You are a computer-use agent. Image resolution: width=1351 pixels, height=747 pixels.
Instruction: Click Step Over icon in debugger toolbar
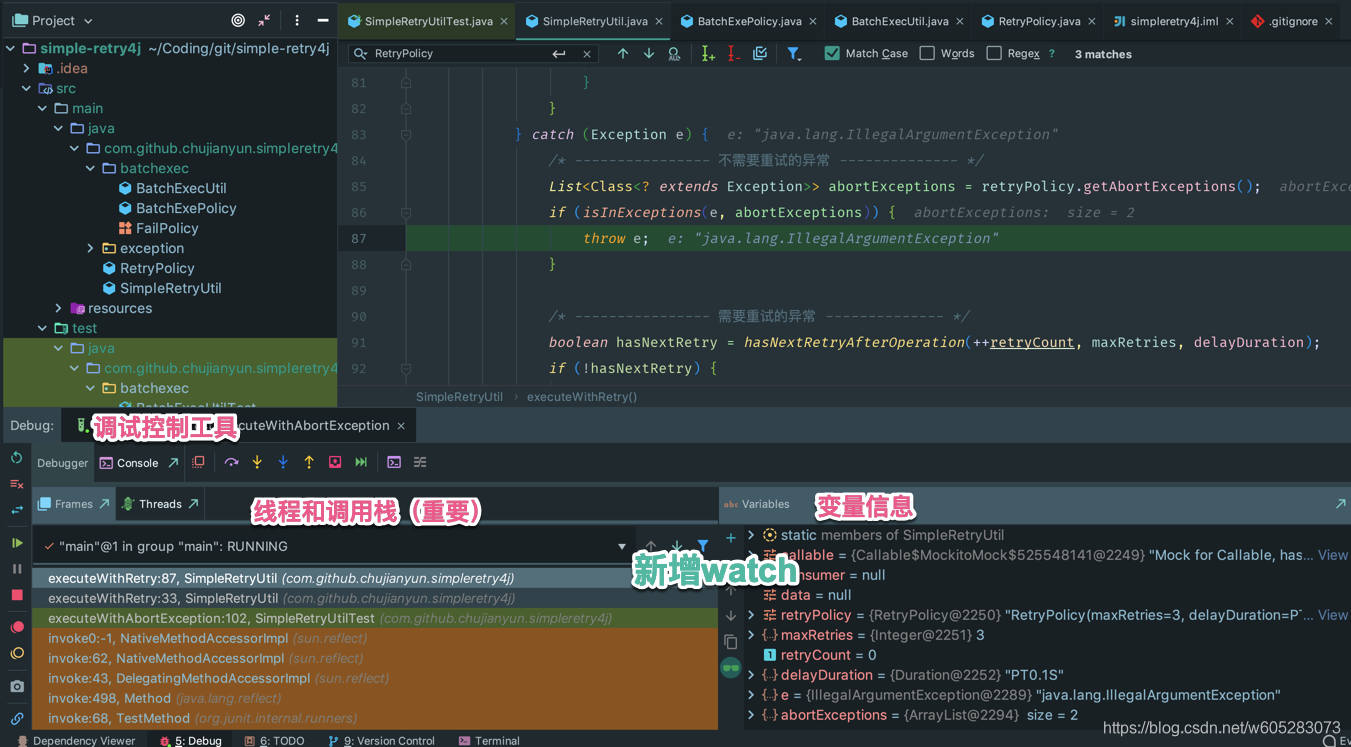pos(231,462)
